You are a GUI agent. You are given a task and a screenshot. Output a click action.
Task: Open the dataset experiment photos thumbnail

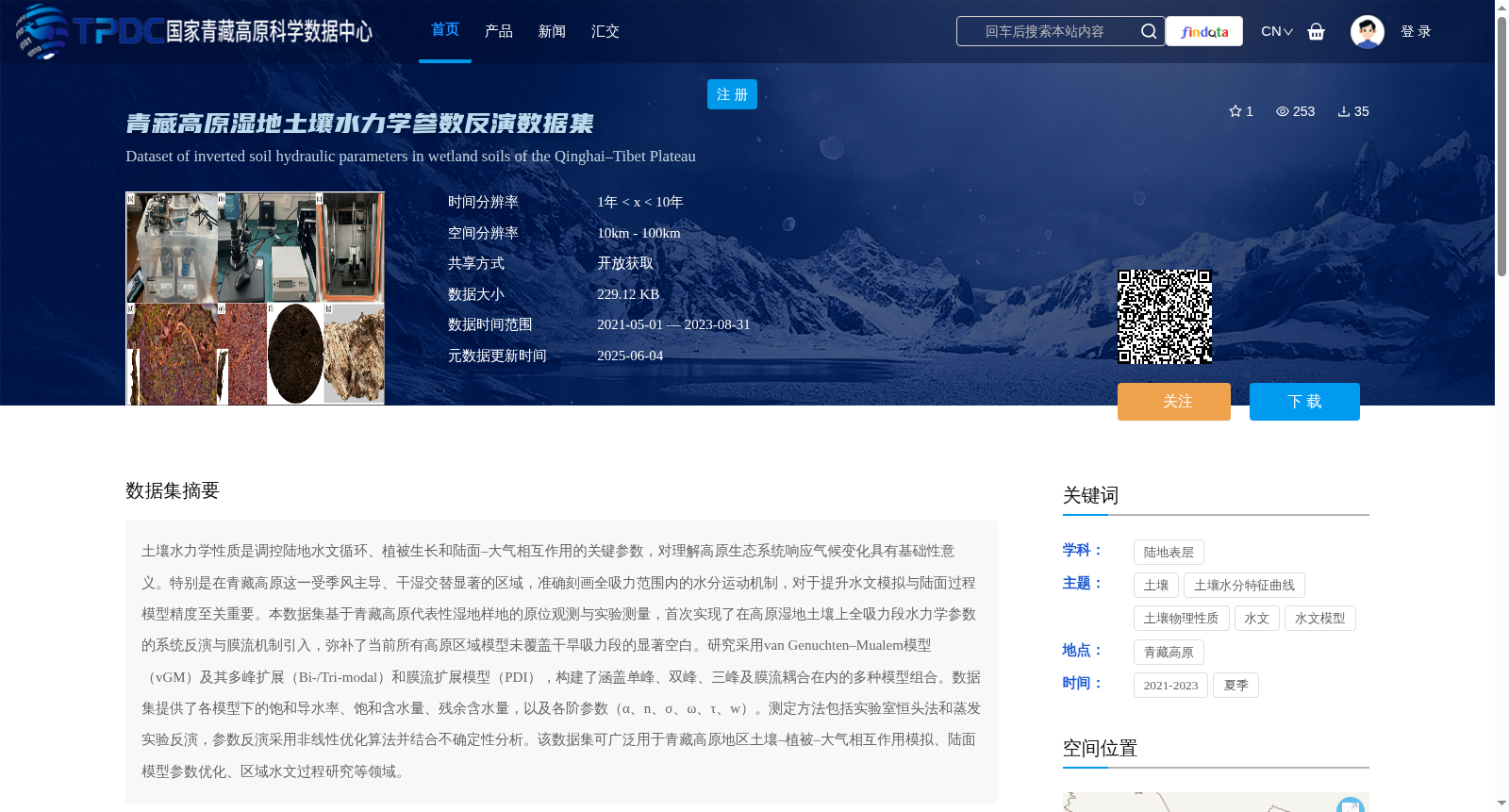pos(255,299)
